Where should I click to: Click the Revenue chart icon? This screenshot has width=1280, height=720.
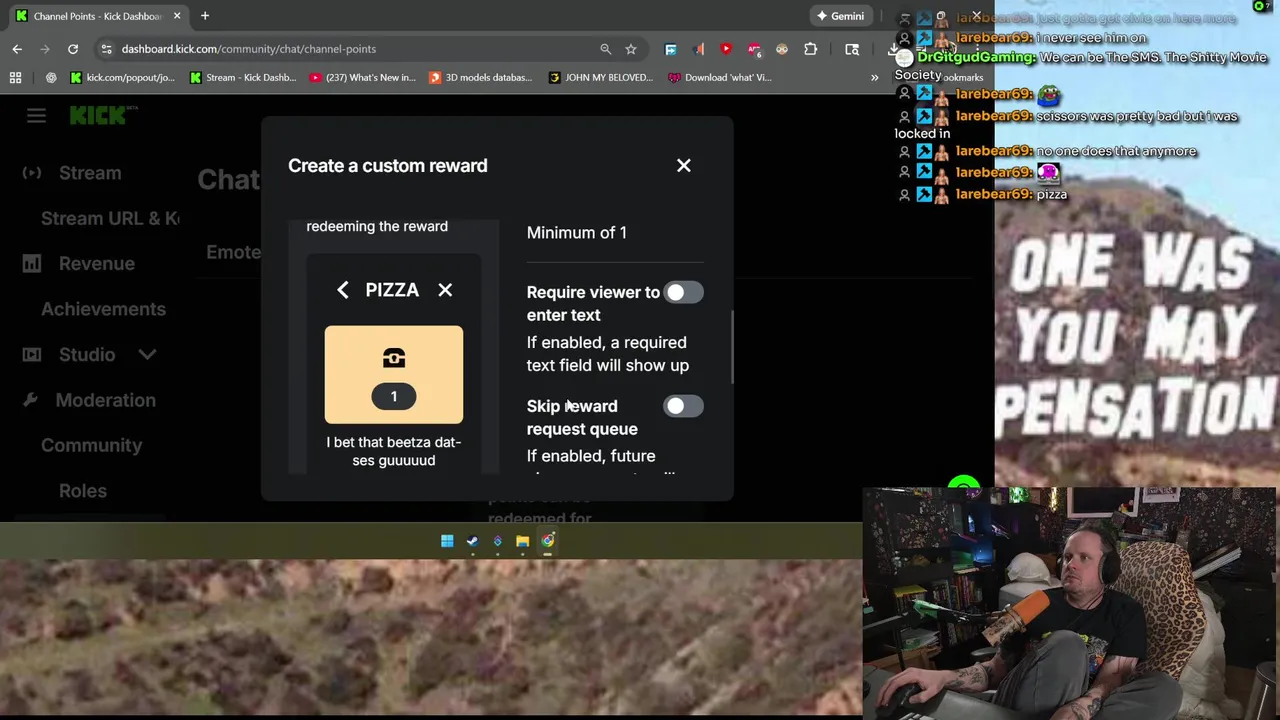coord(32,264)
